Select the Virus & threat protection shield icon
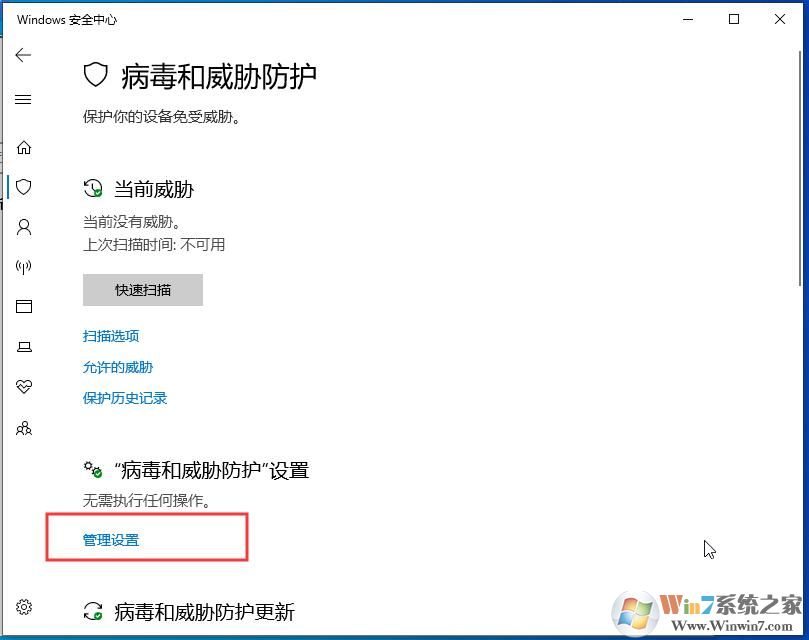Screen dimensions: 809x640 pos(23,187)
